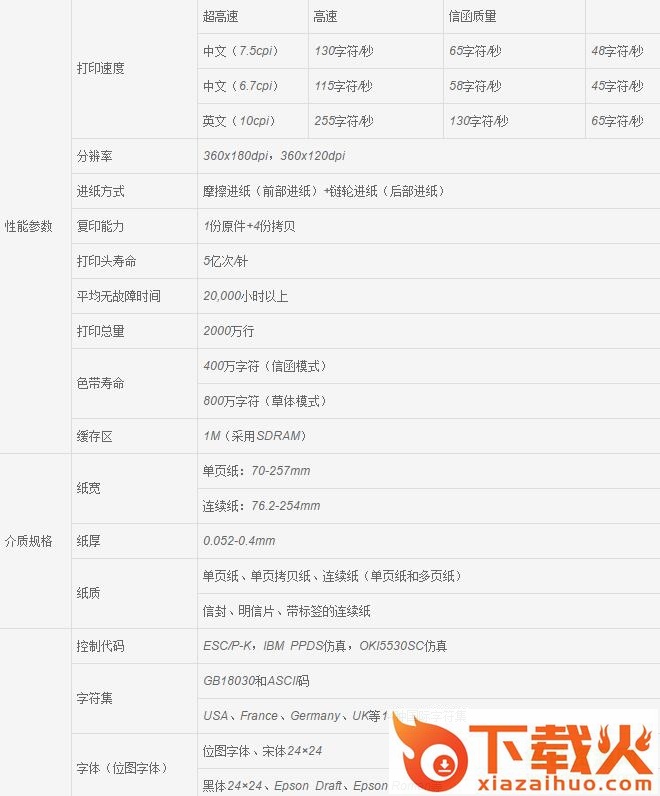Select the 单页纸、单页拷贝纸、连续纸 paper type row
Image resolution: width=660 pixels, height=796 pixels.
pos(333,576)
